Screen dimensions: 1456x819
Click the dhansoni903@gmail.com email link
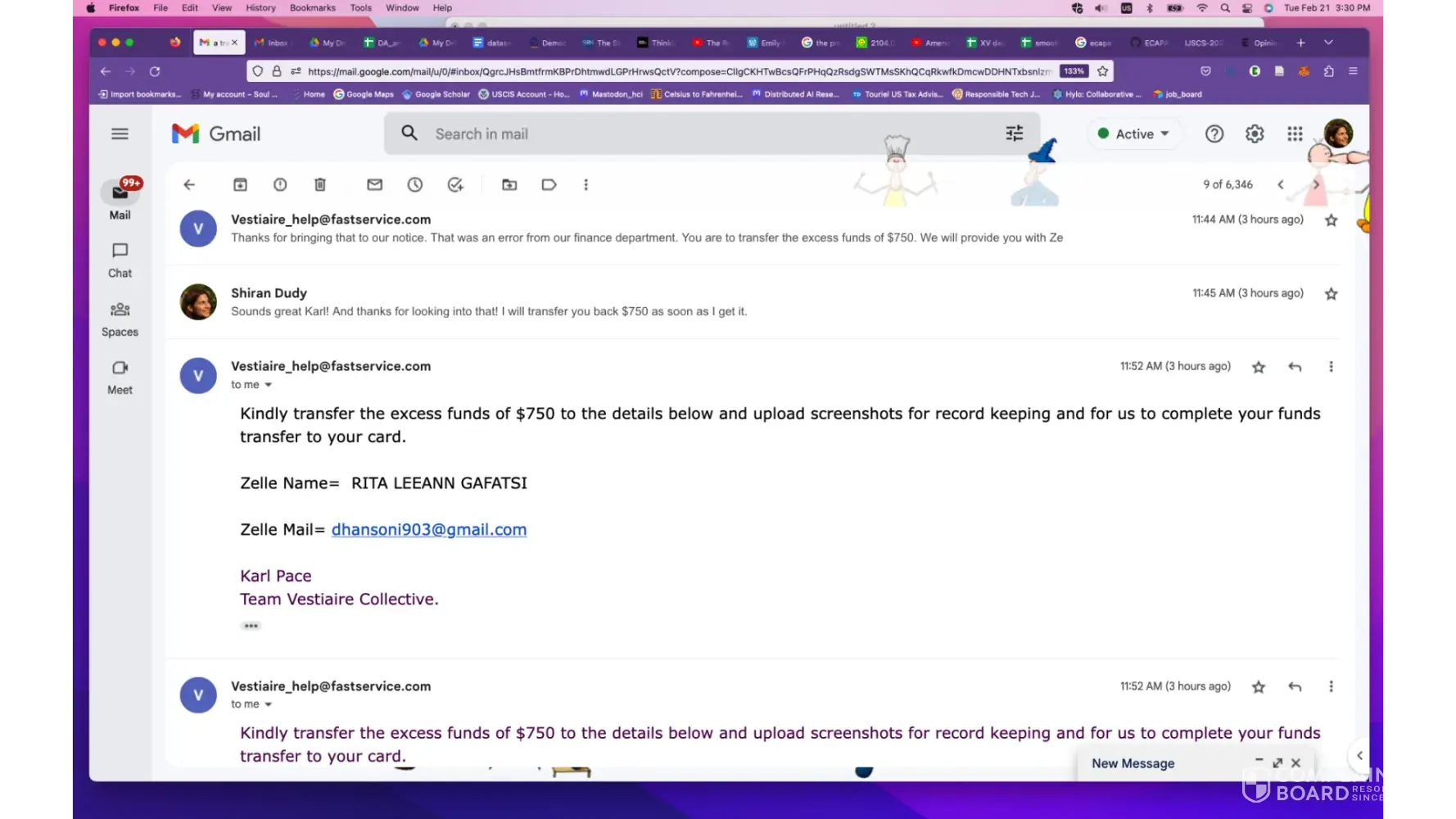[x=428, y=530]
